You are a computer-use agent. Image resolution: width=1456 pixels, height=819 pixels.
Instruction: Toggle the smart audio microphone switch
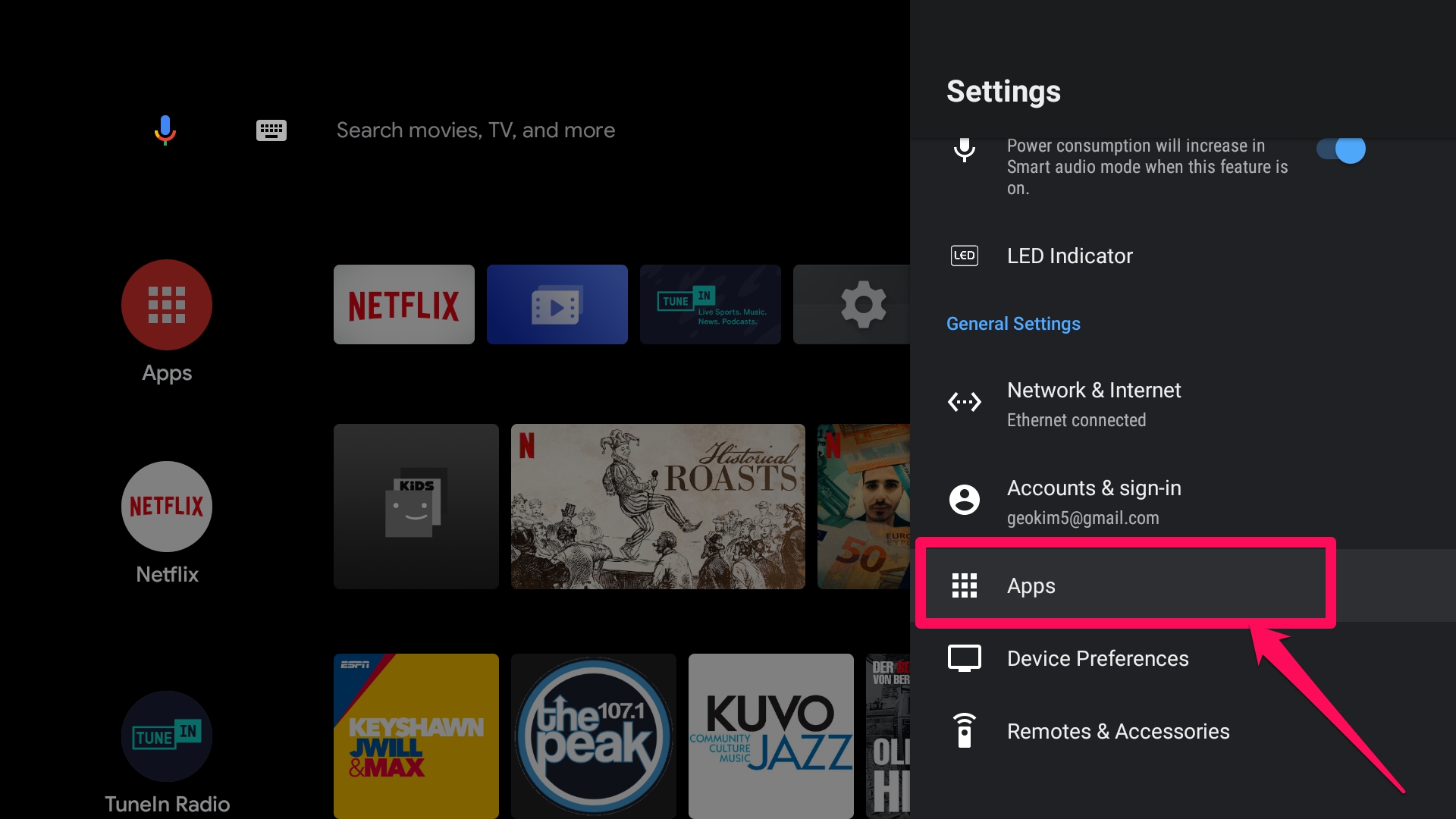(x=1341, y=149)
